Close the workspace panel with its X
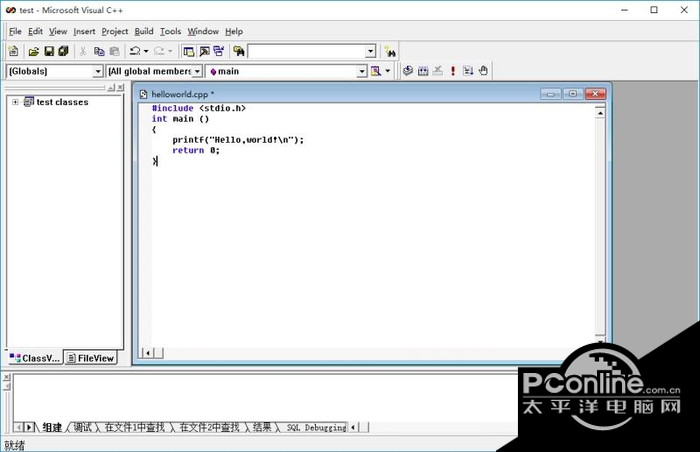This screenshot has height=452, width=700. point(120,88)
